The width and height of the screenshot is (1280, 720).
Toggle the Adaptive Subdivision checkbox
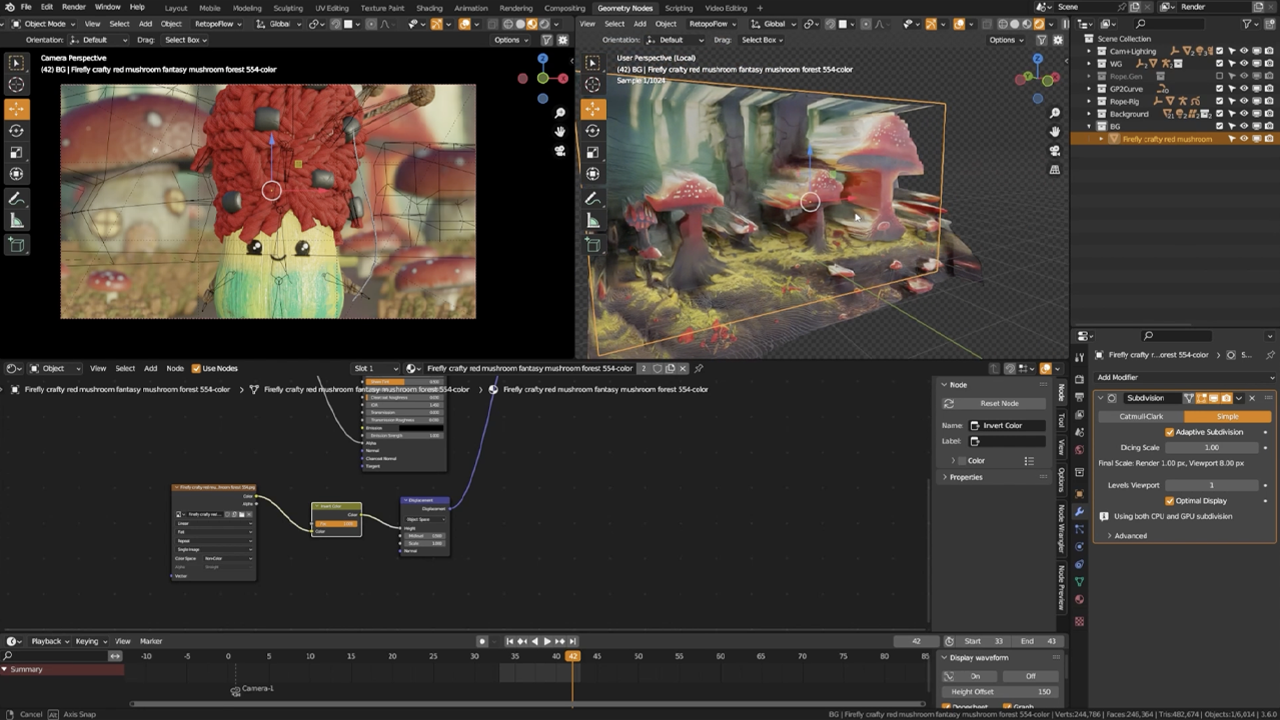1169,432
